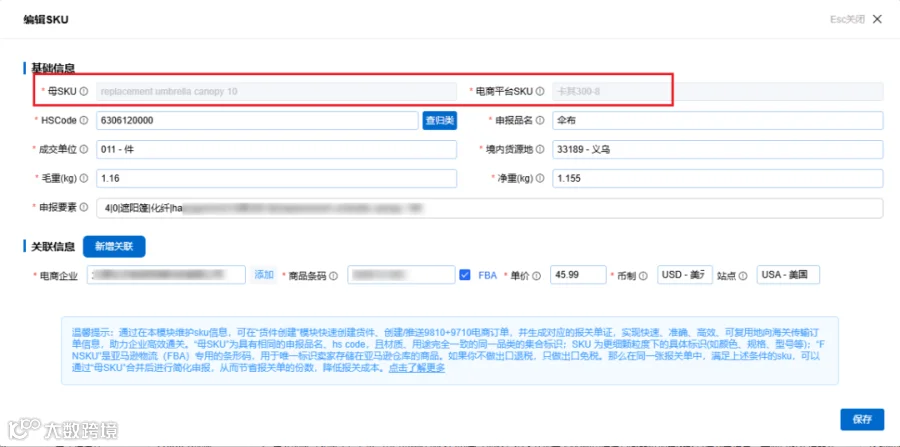Click the 添加 link next to 电商企业
This screenshot has width=900, height=447.
[264, 275]
